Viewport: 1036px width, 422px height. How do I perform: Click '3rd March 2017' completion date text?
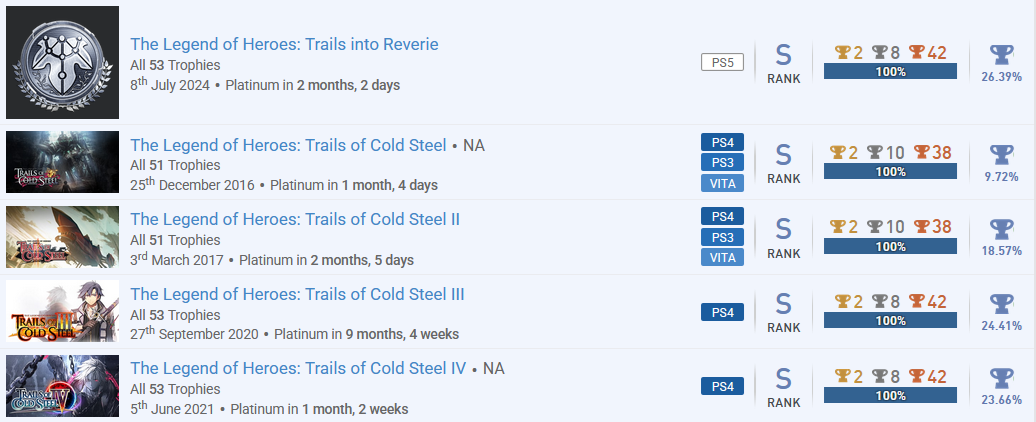tap(177, 259)
